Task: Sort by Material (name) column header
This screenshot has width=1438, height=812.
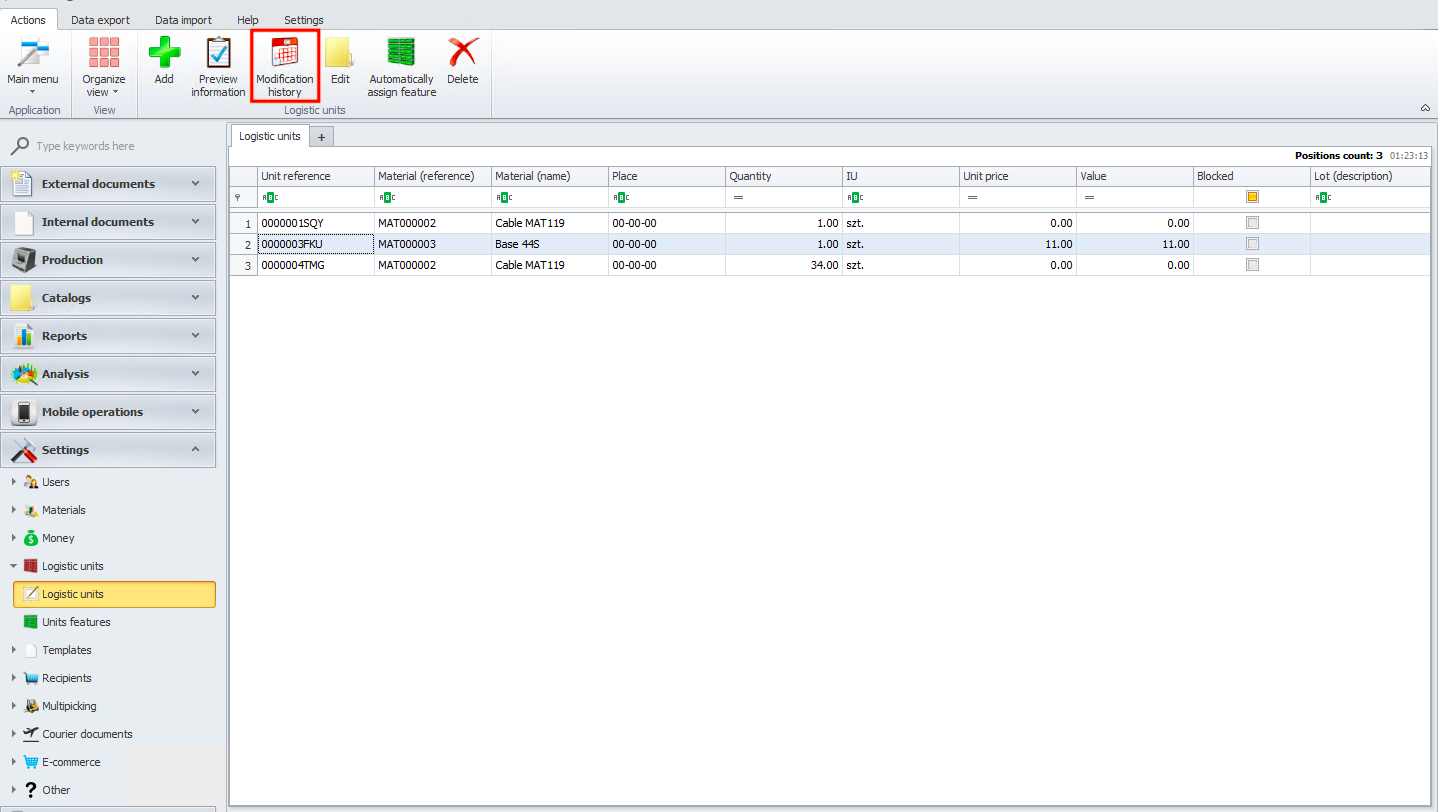Action: coord(549,176)
